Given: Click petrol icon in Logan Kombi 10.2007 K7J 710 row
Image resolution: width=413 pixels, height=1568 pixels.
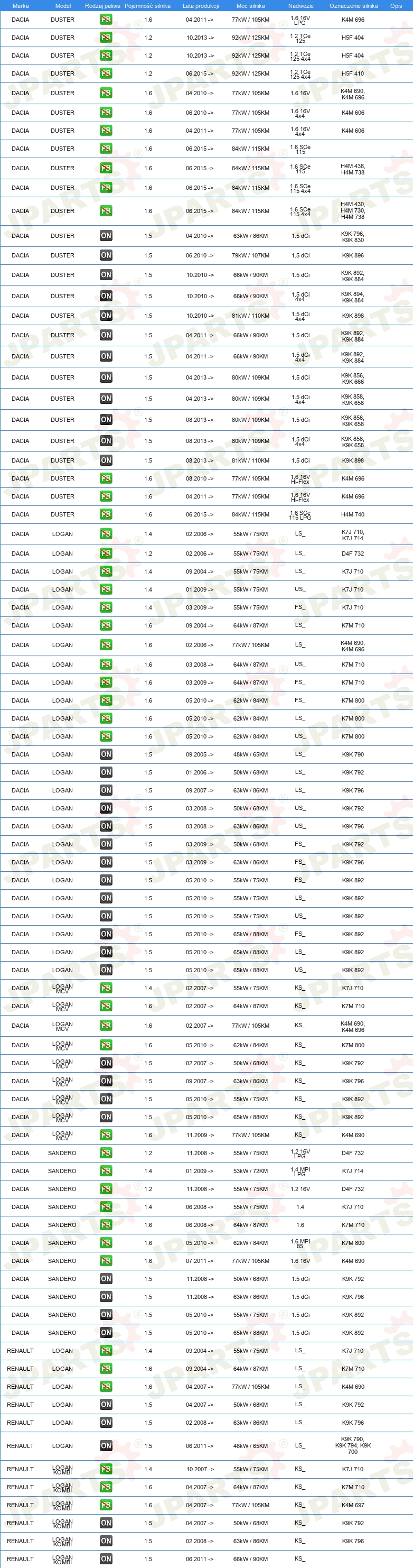Looking at the screenshot, I should (106, 1469).
